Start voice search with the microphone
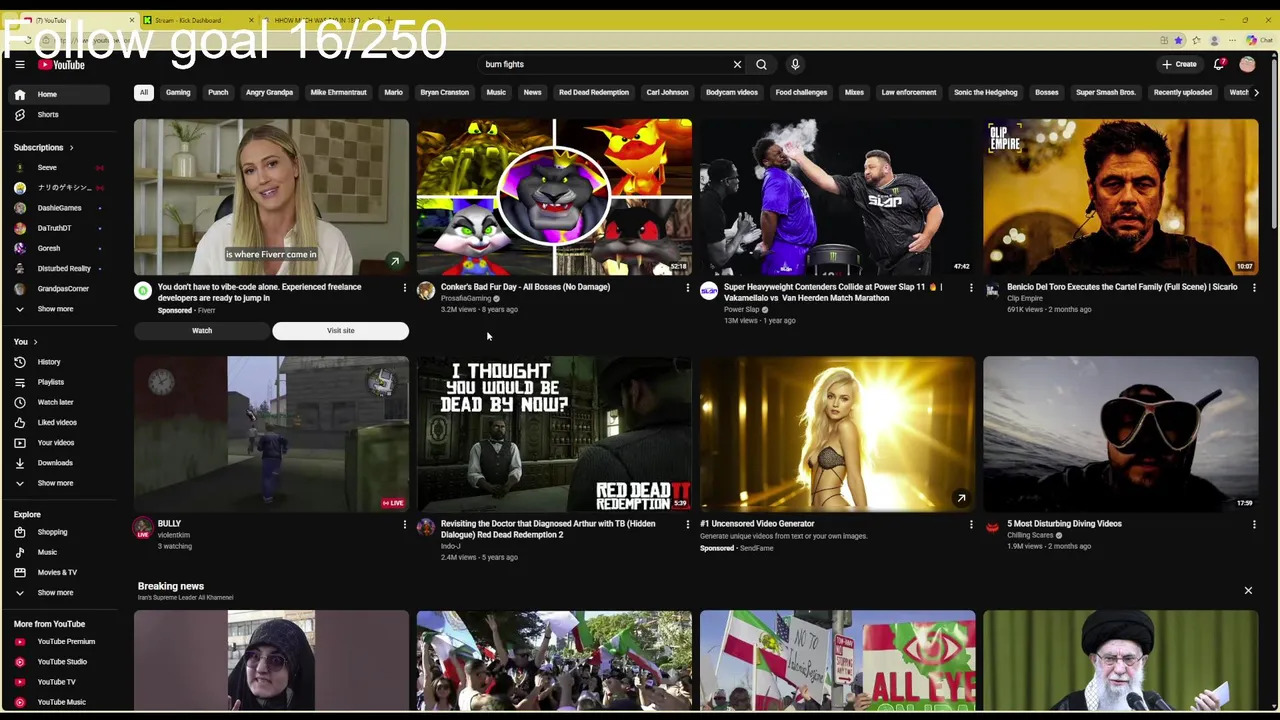The width and height of the screenshot is (1280, 720). point(795,64)
